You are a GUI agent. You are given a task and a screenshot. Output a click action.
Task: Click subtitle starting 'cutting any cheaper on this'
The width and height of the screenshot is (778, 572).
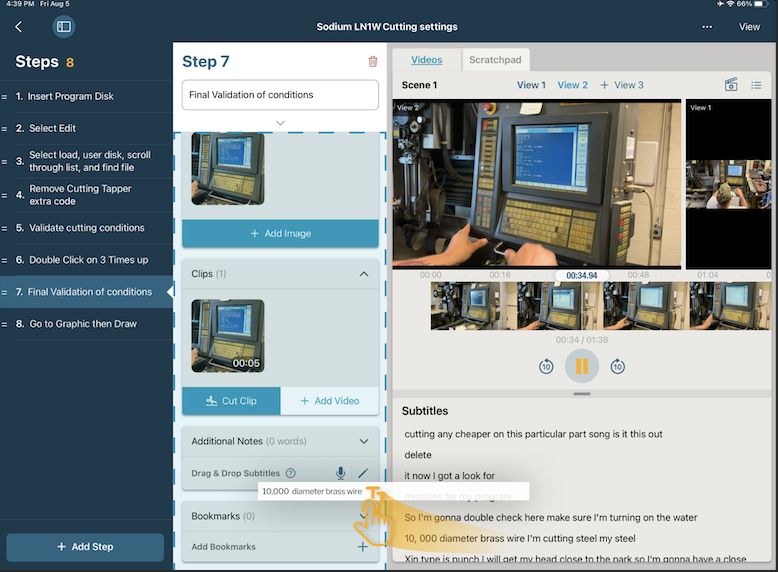[x=533, y=434]
